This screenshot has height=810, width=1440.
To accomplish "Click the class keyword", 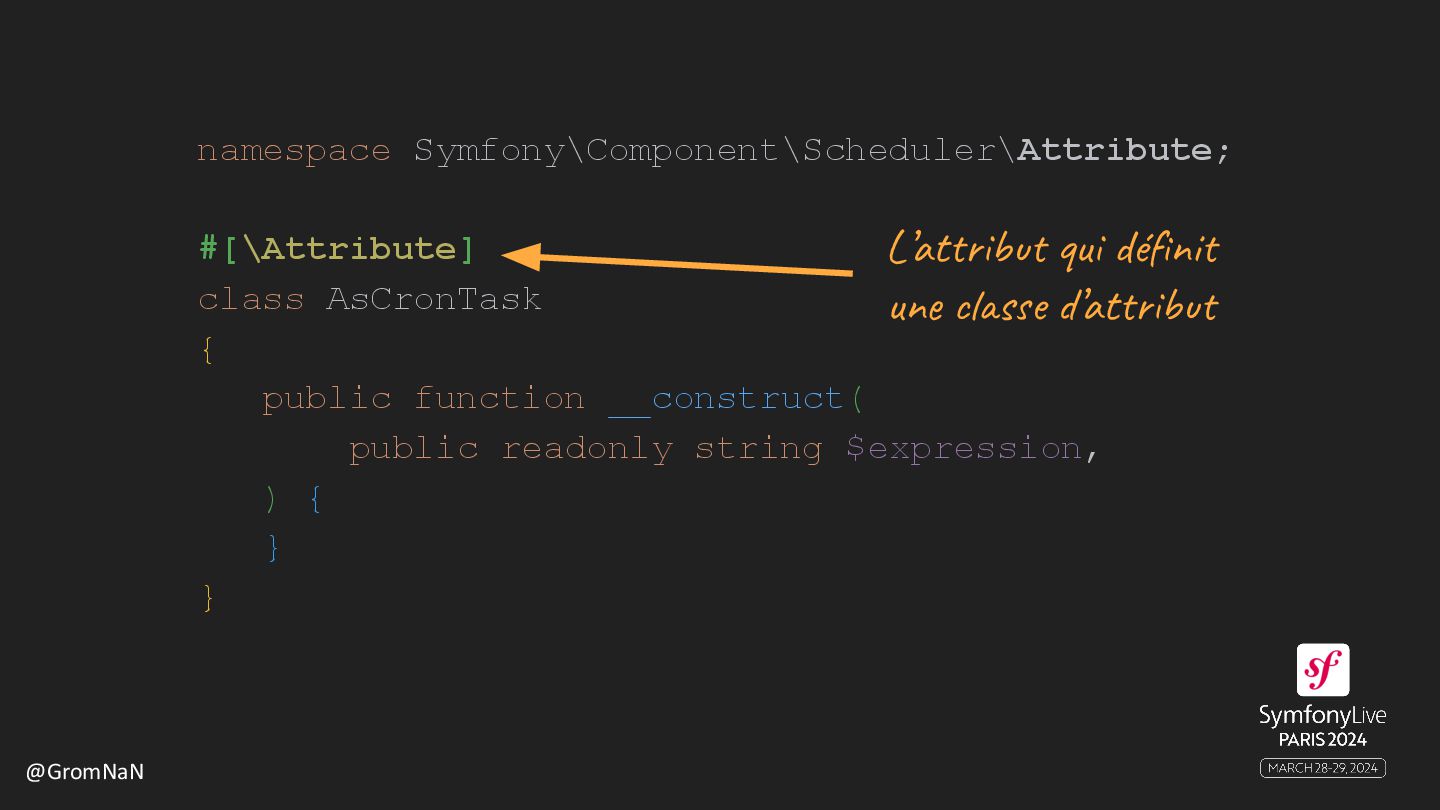I will click(x=251, y=299).
